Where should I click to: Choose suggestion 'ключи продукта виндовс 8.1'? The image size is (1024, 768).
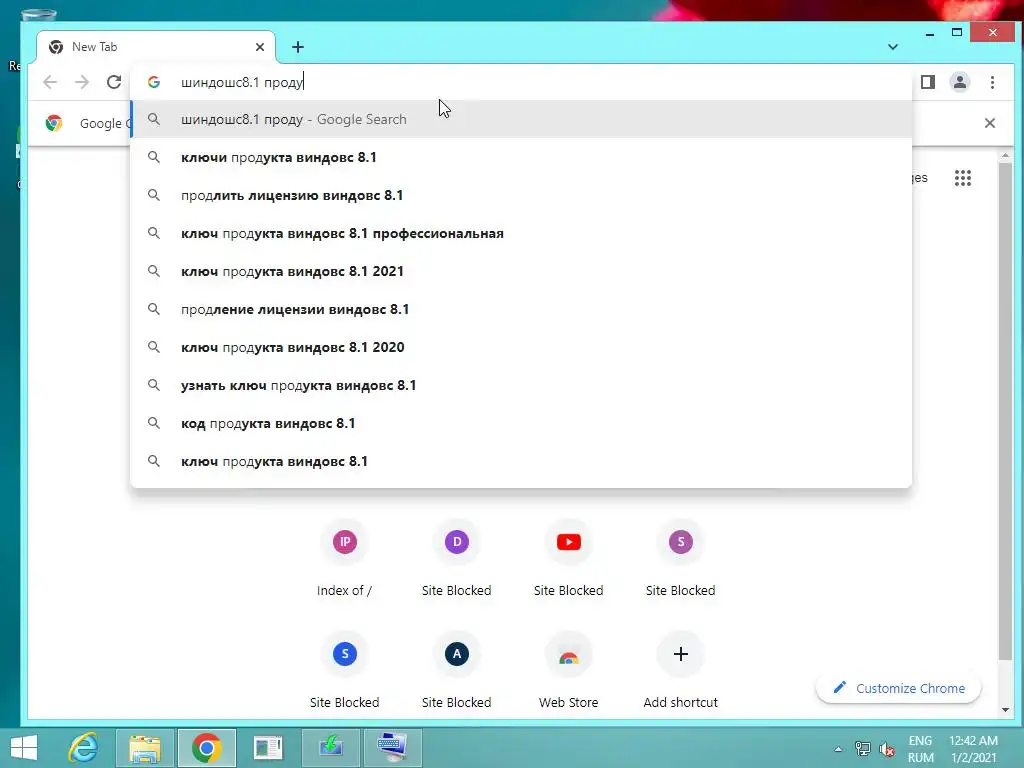click(521, 157)
